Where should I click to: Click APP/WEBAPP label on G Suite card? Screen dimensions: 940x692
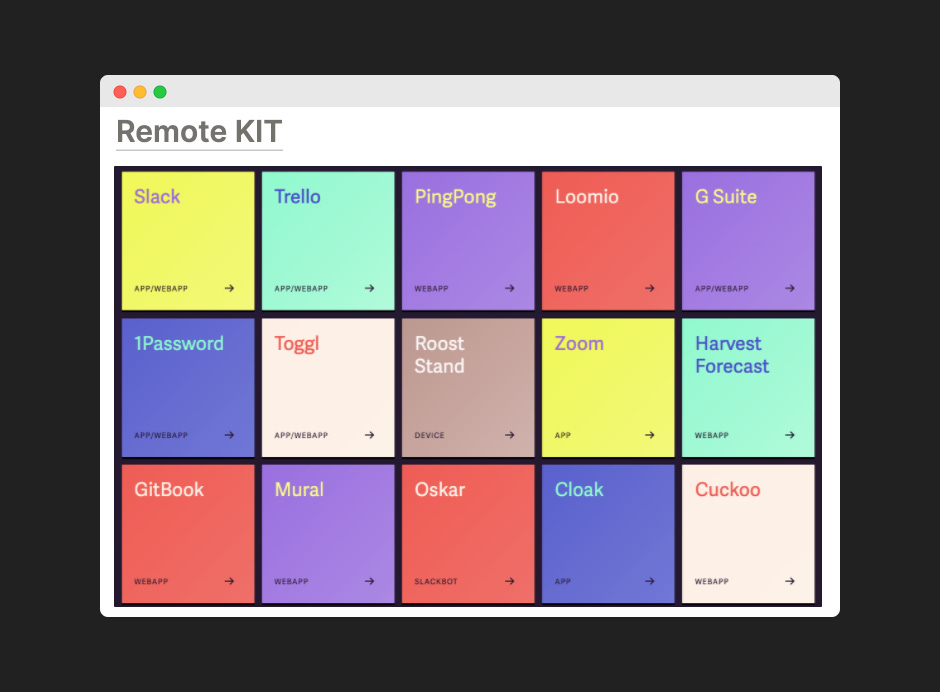(x=722, y=288)
